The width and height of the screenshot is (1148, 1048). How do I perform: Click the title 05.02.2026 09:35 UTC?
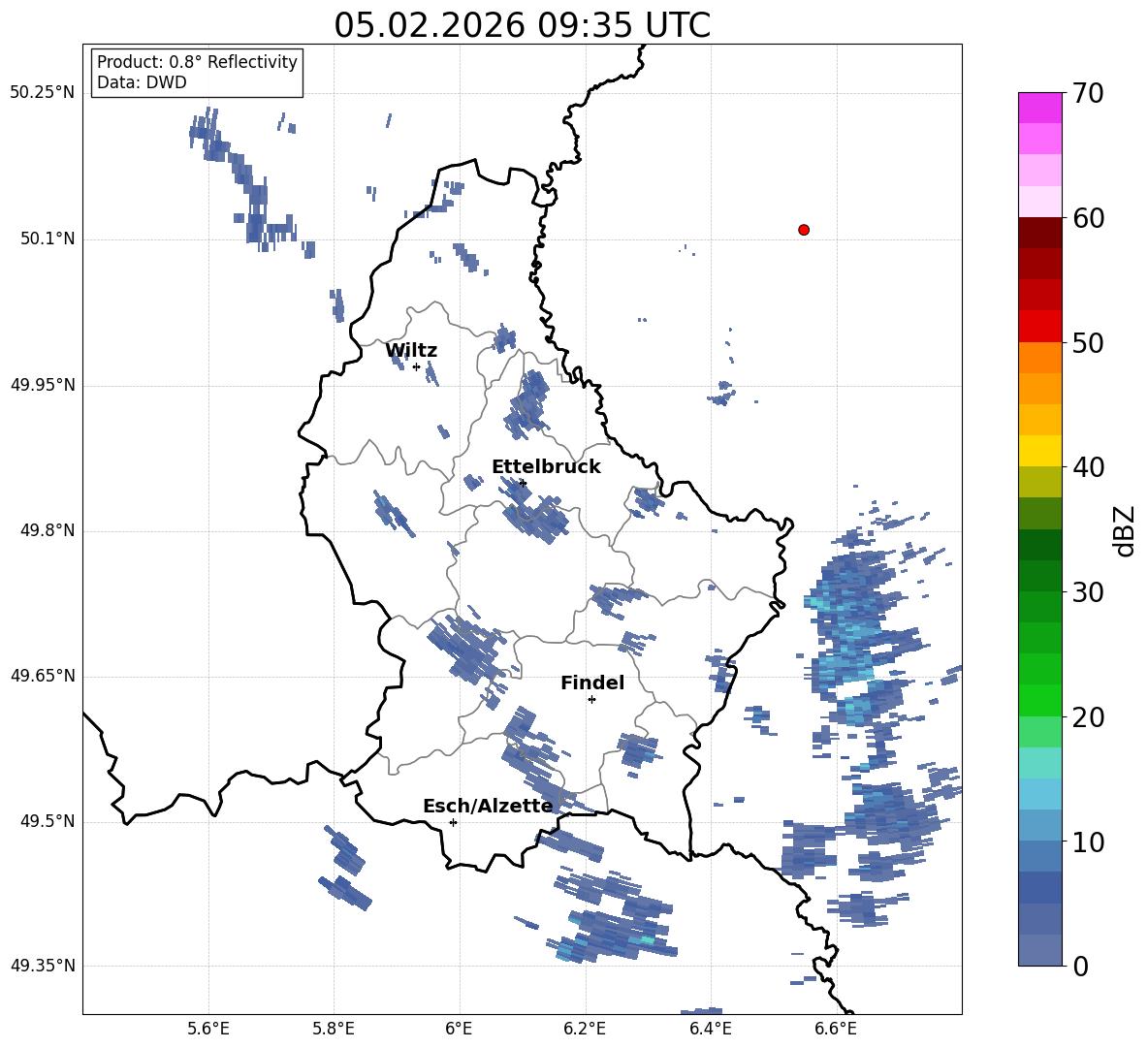(522, 25)
